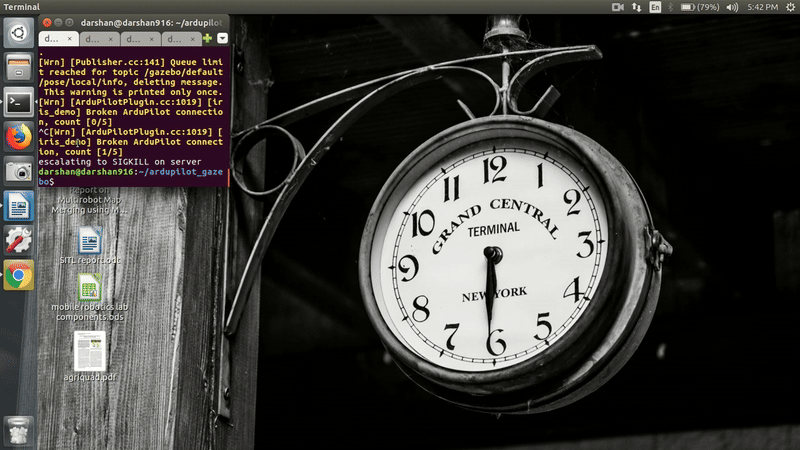The image size is (800, 450).
Task: Select the fourth terminal tab
Action: [174, 38]
